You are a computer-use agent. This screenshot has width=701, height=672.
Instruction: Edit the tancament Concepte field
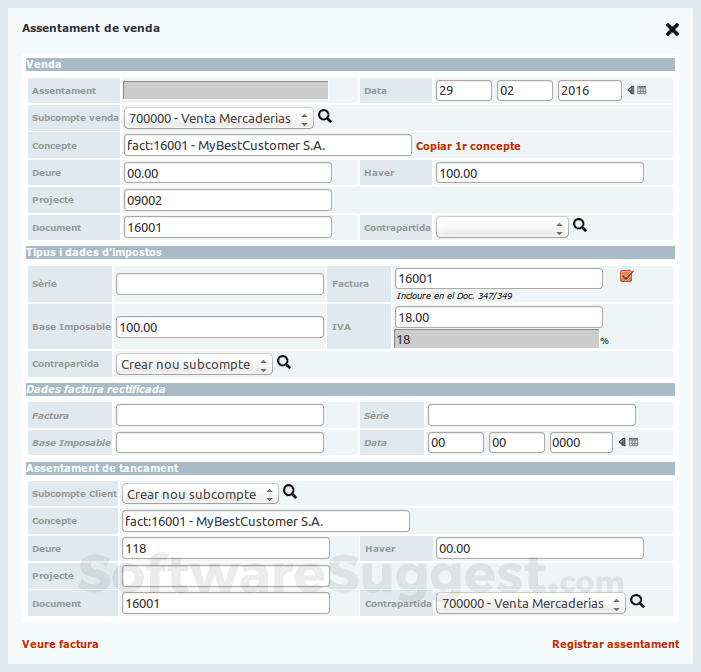pos(266,521)
